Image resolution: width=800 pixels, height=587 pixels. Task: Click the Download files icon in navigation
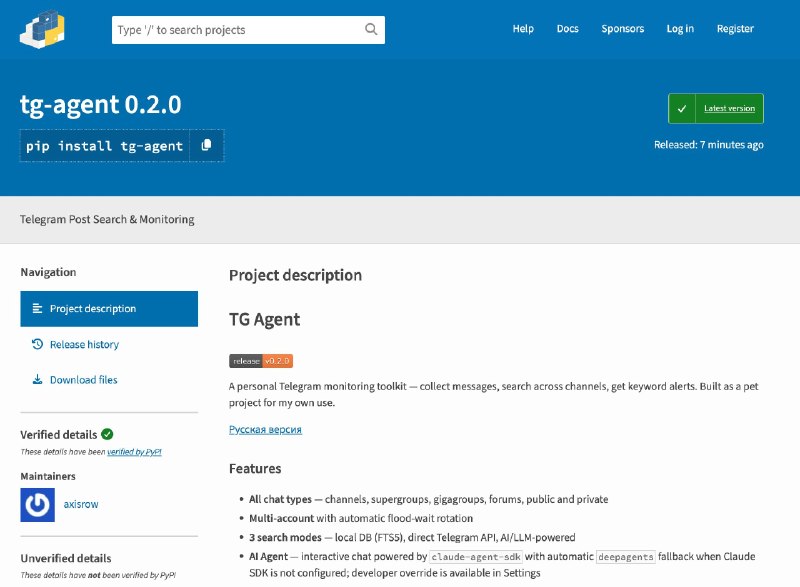38,379
